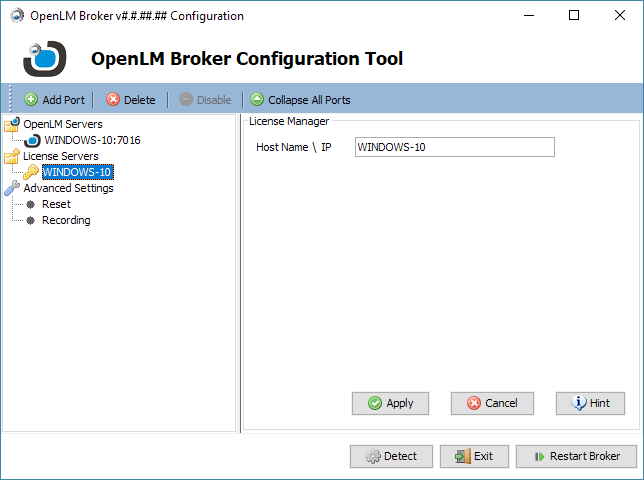The width and height of the screenshot is (644, 480).
Task: Run Detect to find license managers
Action: pyautogui.click(x=391, y=456)
